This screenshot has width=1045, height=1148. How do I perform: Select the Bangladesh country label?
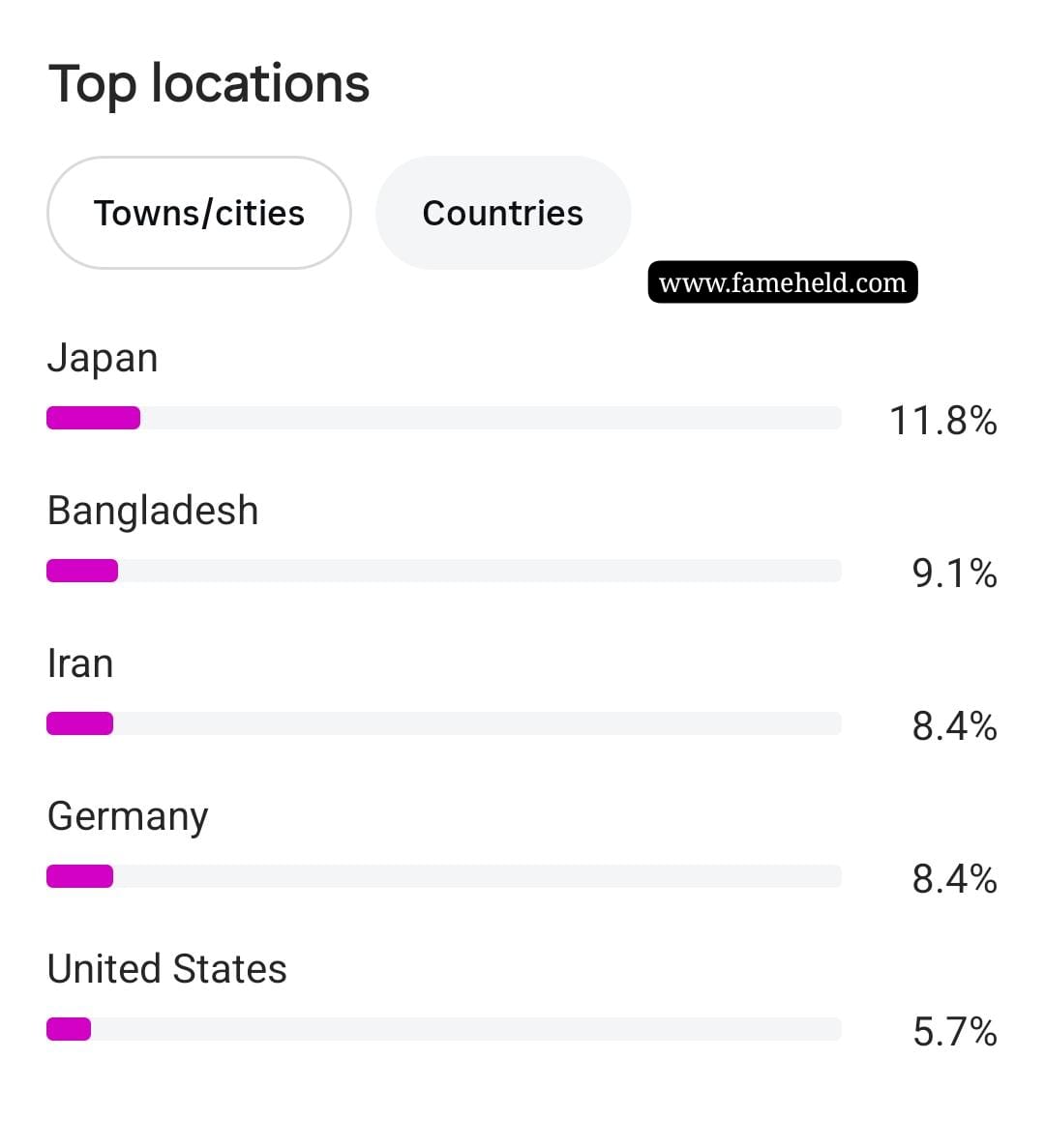pyautogui.click(x=152, y=511)
